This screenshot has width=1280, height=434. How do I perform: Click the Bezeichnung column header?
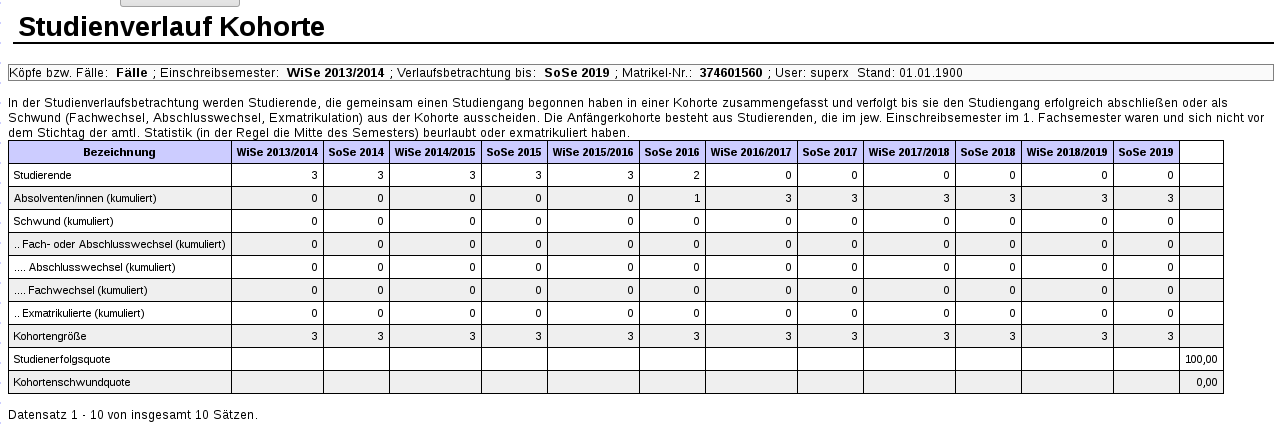[120, 152]
